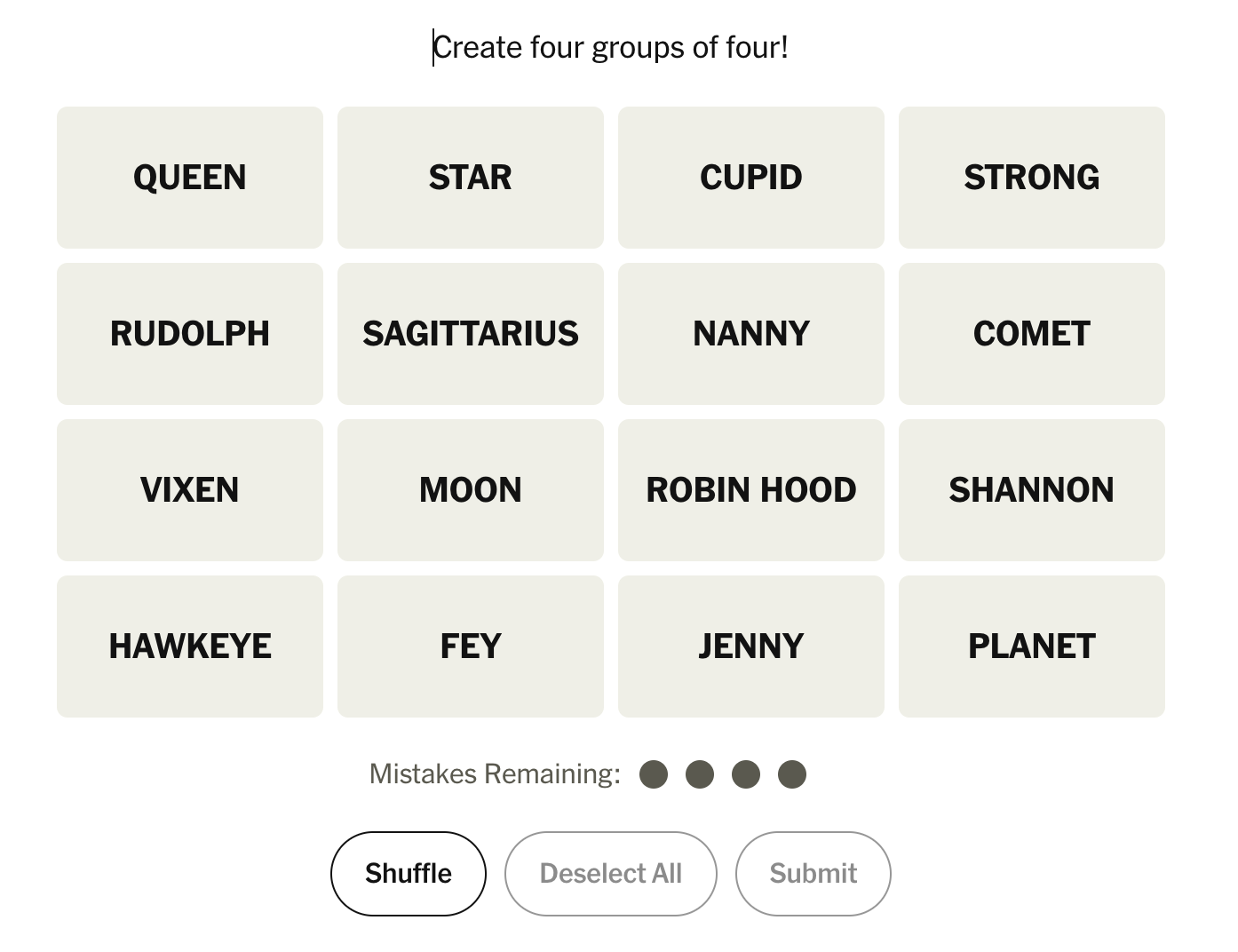Pick the CUPID tile
Screen dimensions: 1238x952
(751, 178)
